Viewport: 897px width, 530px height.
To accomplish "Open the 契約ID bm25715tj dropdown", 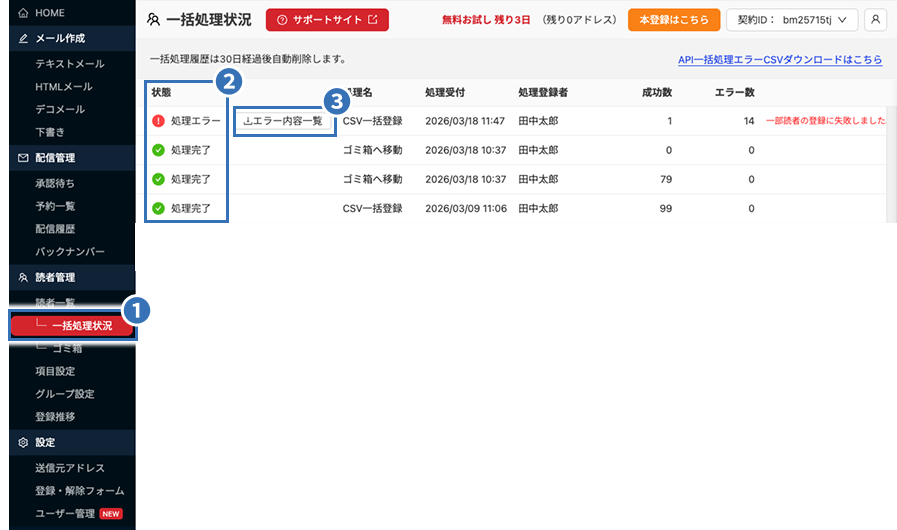I will point(791,19).
